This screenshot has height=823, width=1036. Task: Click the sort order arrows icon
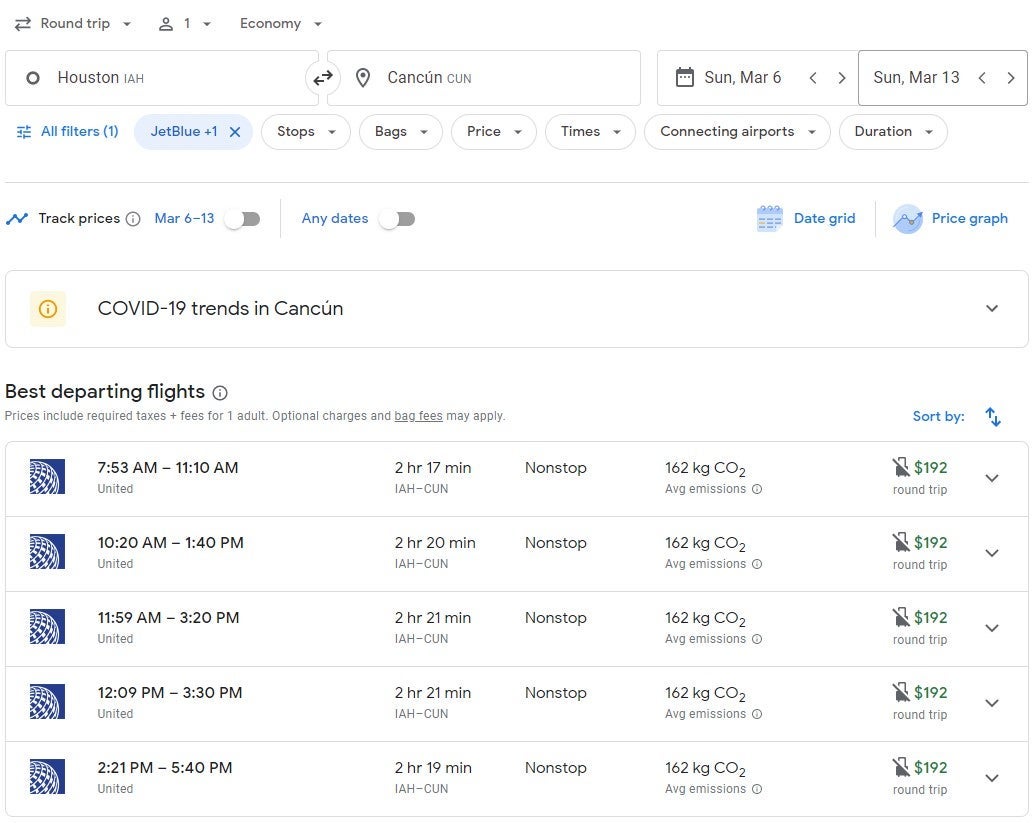[x=992, y=417]
